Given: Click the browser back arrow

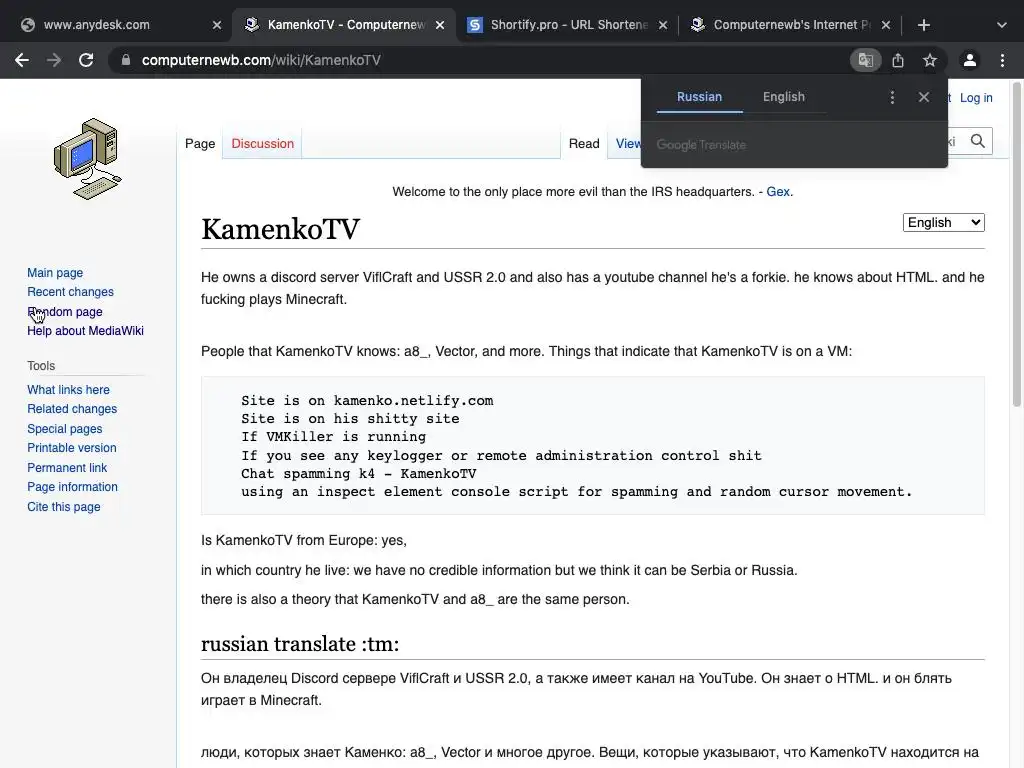Looking at the screenshot, I should [22, 60].
